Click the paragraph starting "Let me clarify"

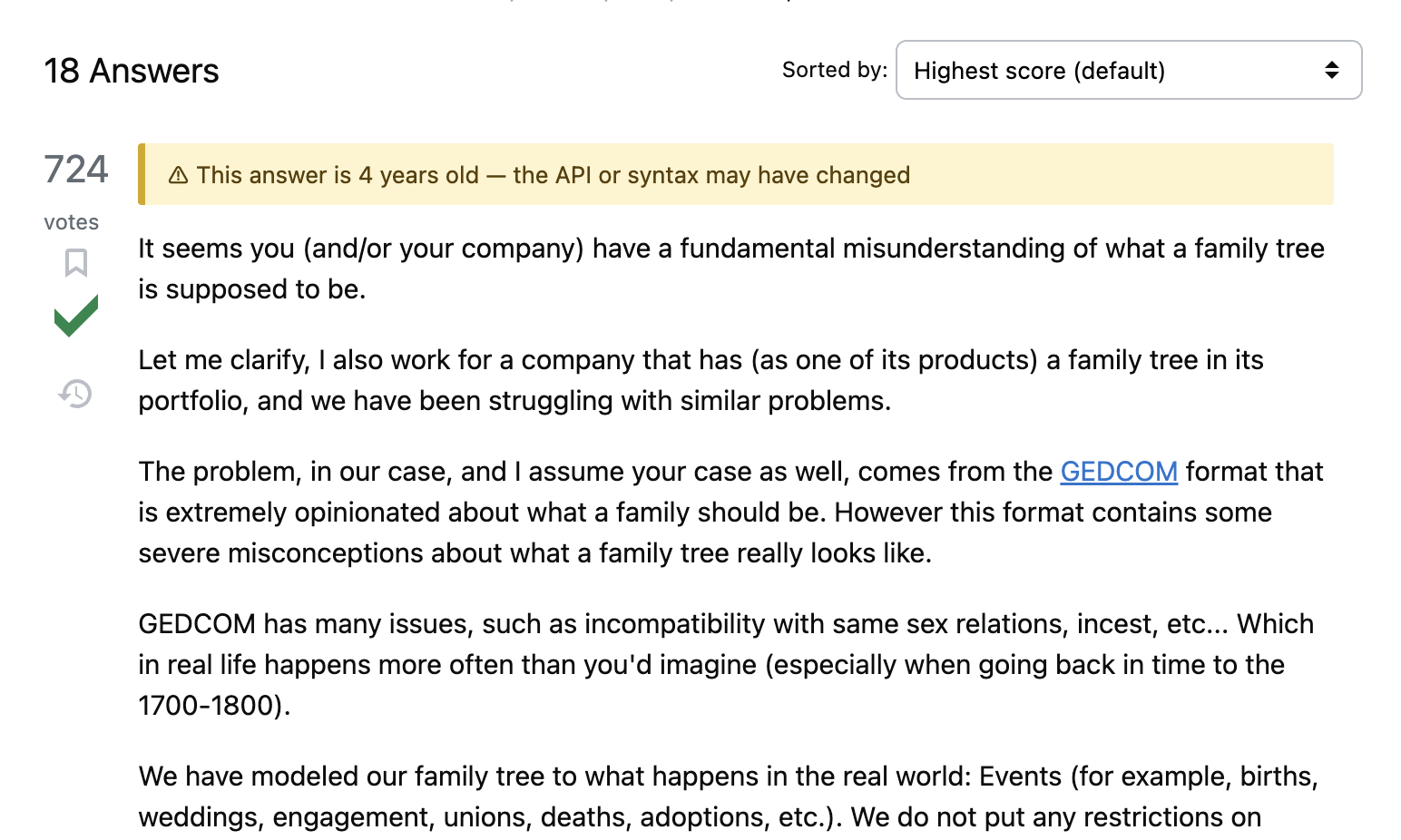[x=700, y=380]
